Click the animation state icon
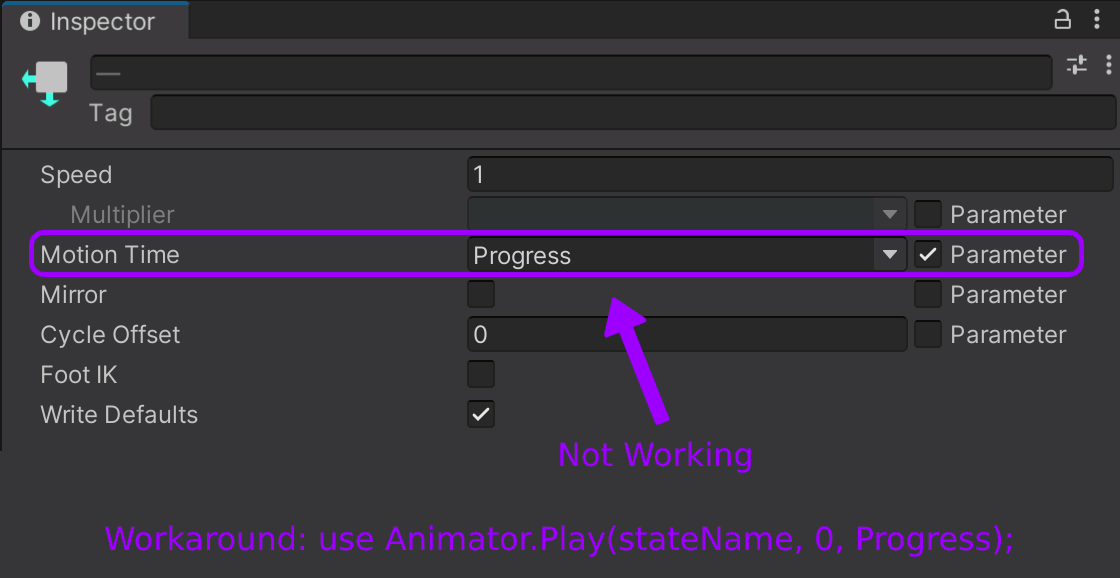Viewport: 1120px width, 578px height. (45, 82)
